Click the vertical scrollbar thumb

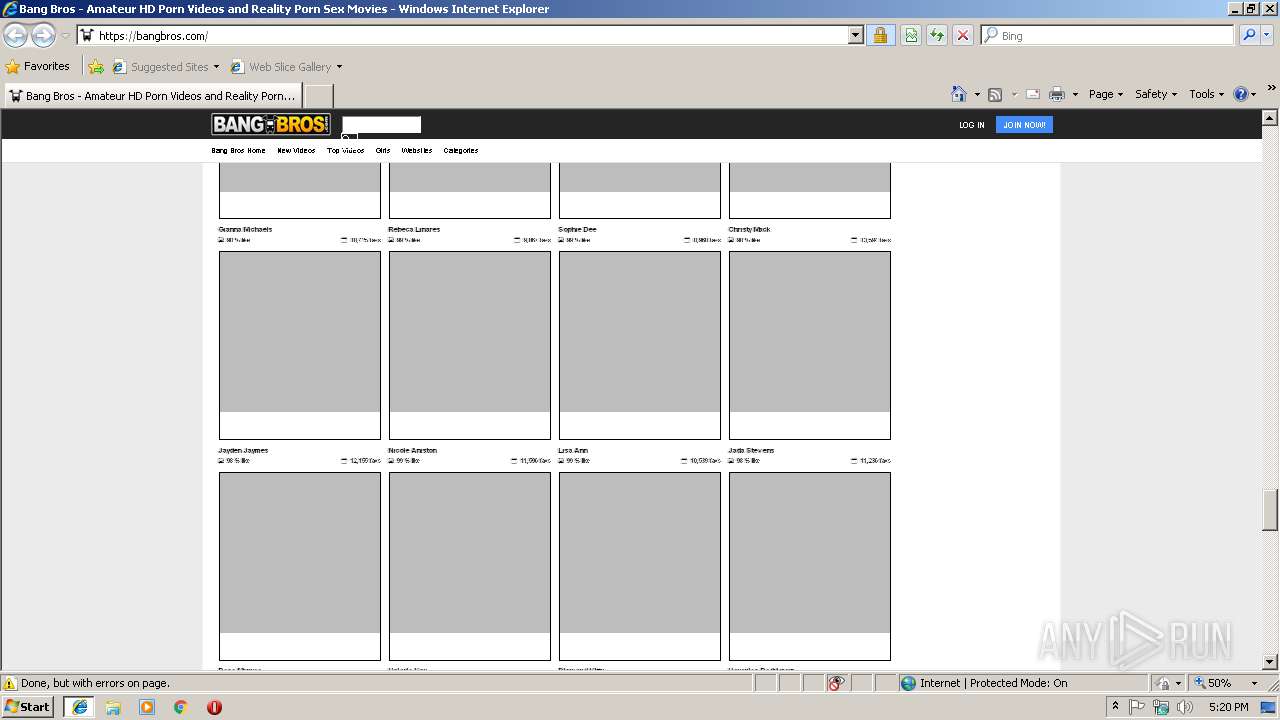(1270, 510)
